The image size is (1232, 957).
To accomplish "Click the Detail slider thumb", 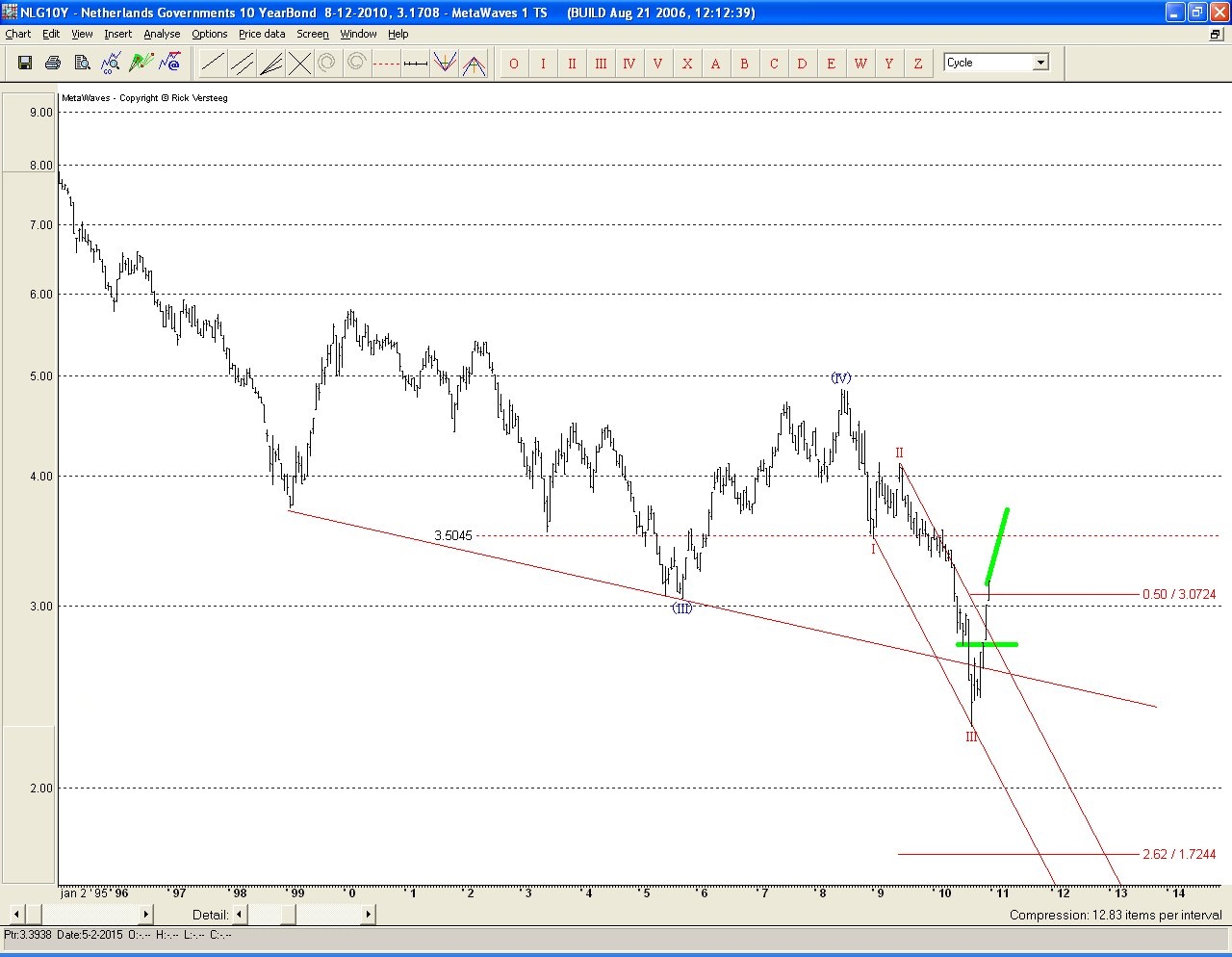I will (x=288, y=914).
